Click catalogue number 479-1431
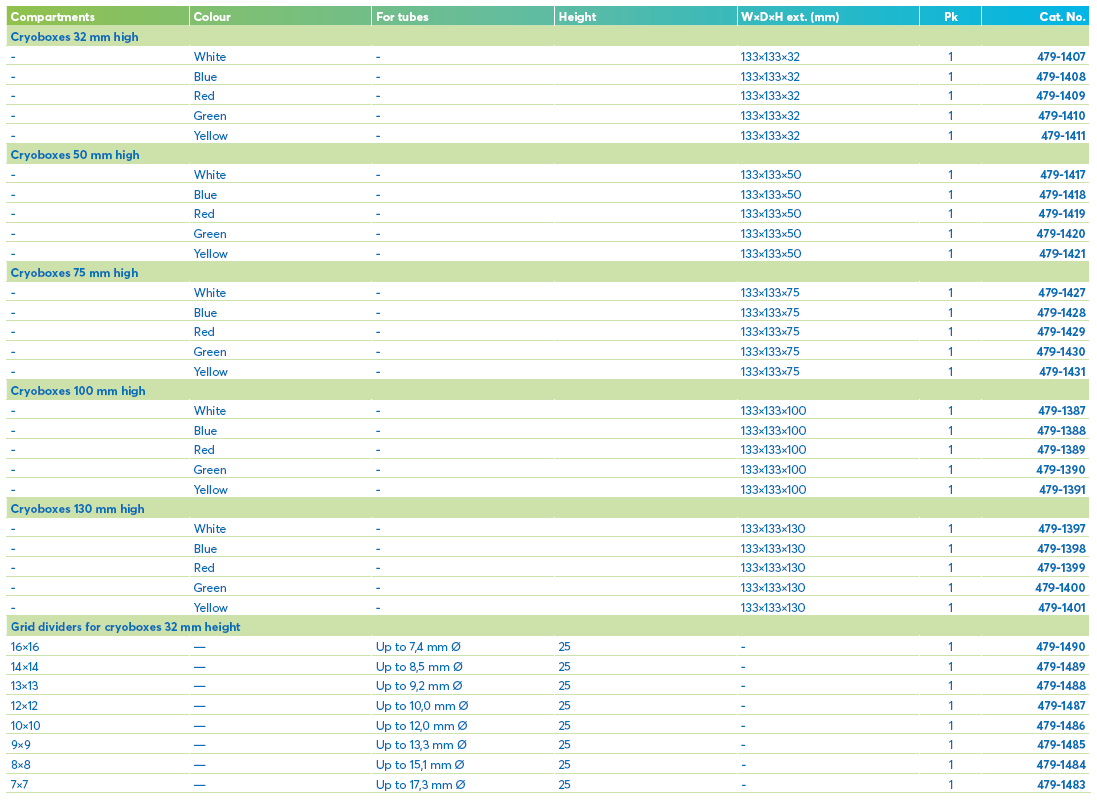The image size is (1097, 801). click(1062, 372)
